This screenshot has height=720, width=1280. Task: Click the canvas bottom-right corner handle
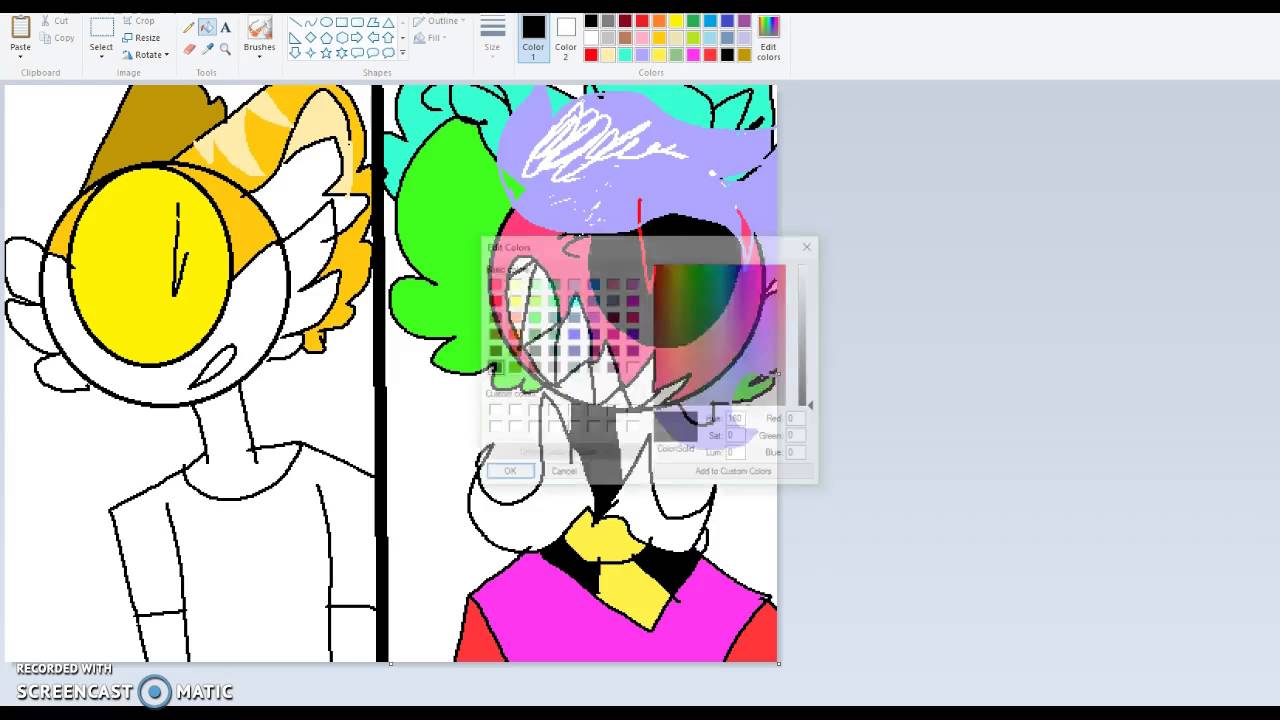click(779, 663)
